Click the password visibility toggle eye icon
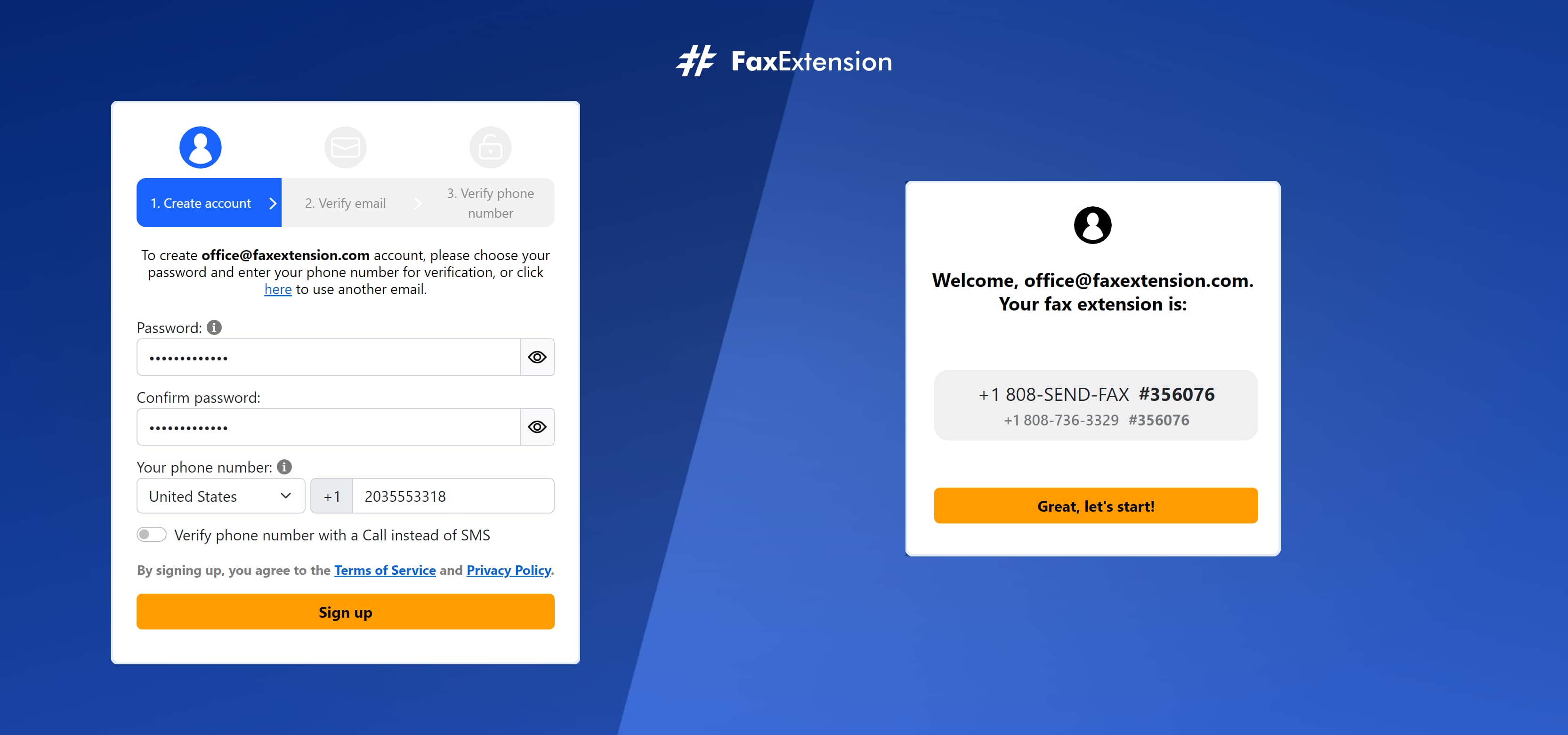This screenshot has height=735, width=1568. 537,357
